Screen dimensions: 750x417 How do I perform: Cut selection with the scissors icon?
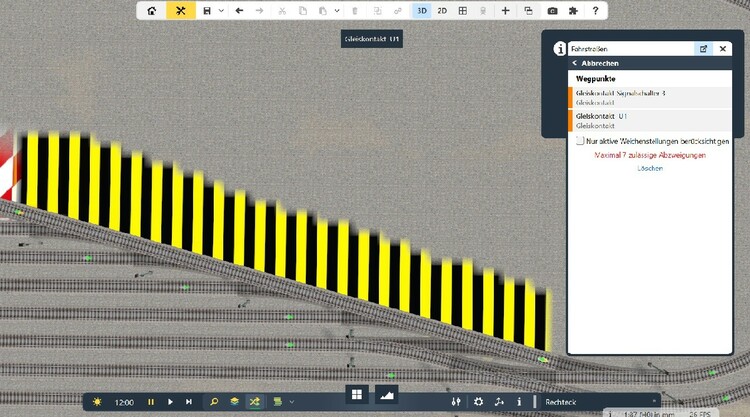tap(282, 11)
